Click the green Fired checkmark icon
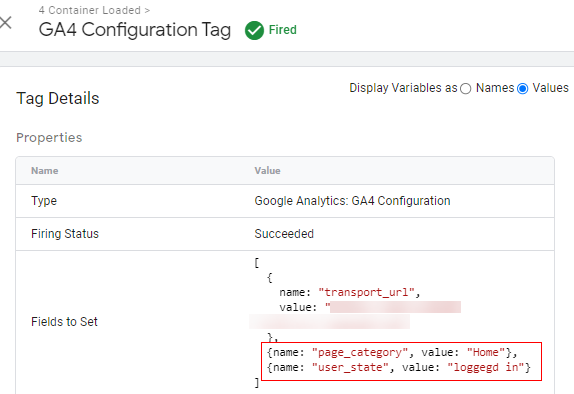 click(254, 30)
